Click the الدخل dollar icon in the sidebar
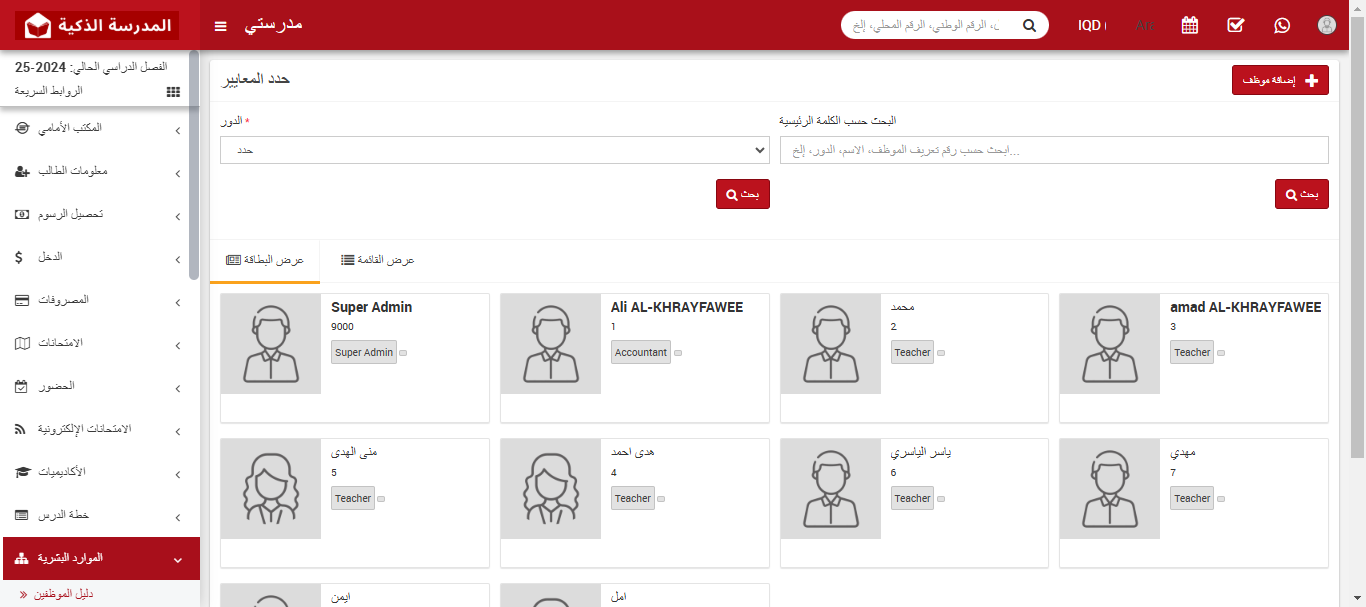Screen dimensions: 1366x607 pyautogui.click(x=20, y=257)
